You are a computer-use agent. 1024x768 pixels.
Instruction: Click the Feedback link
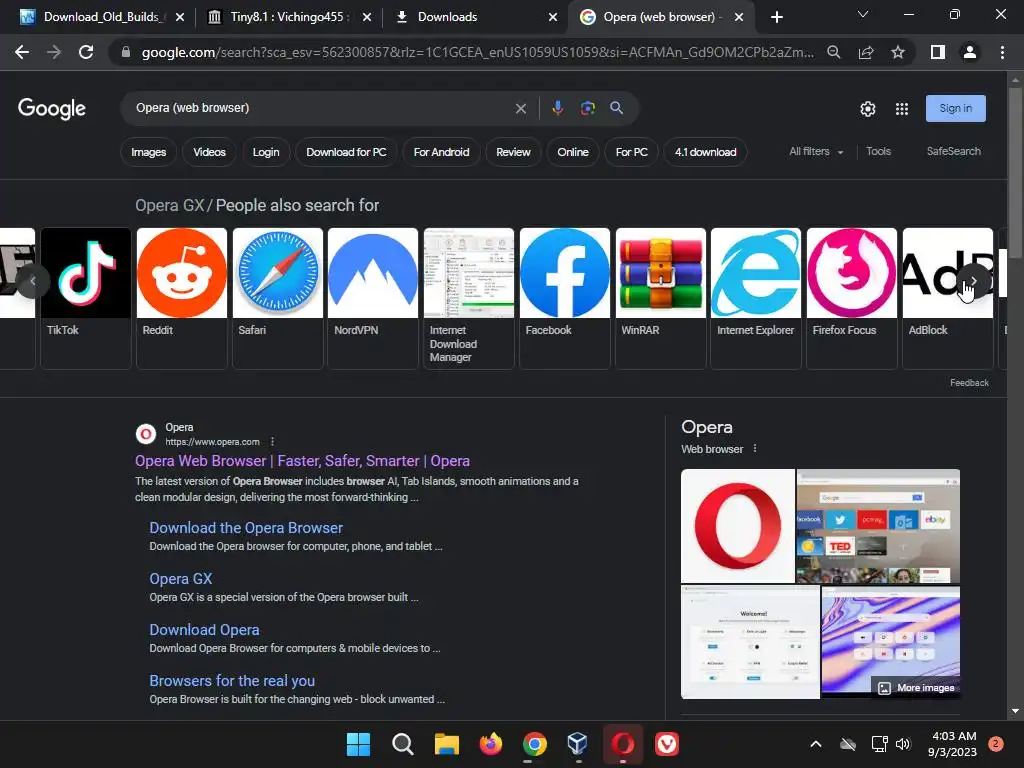click(969, 383)
